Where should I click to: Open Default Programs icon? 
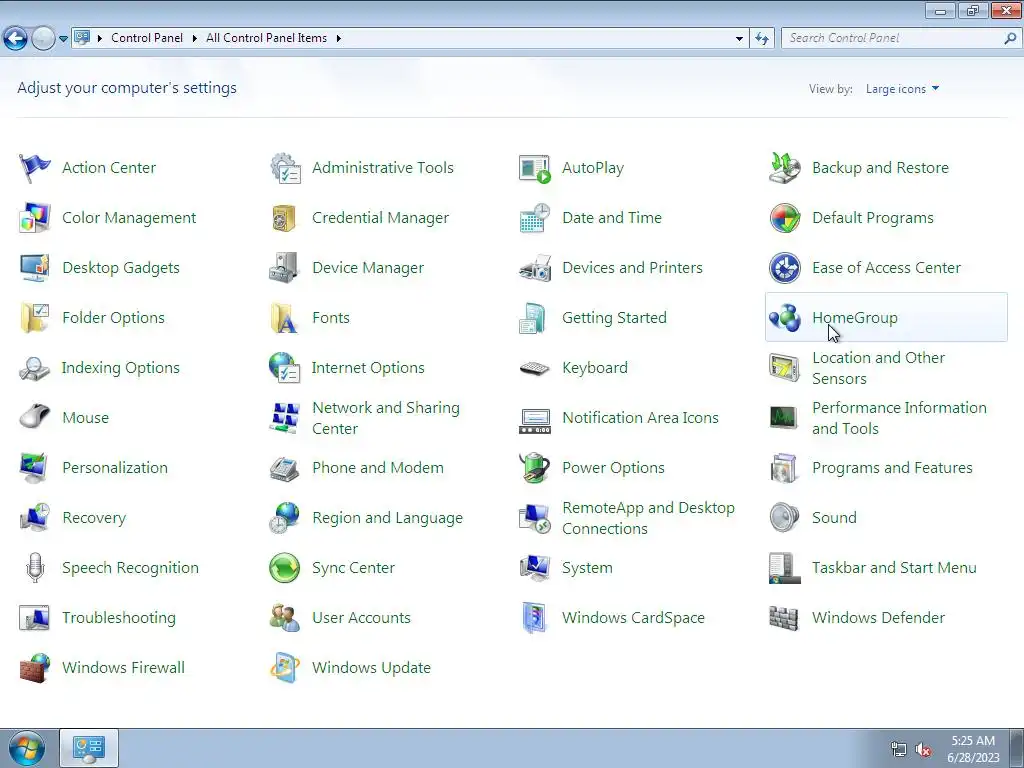coord(784,218)
